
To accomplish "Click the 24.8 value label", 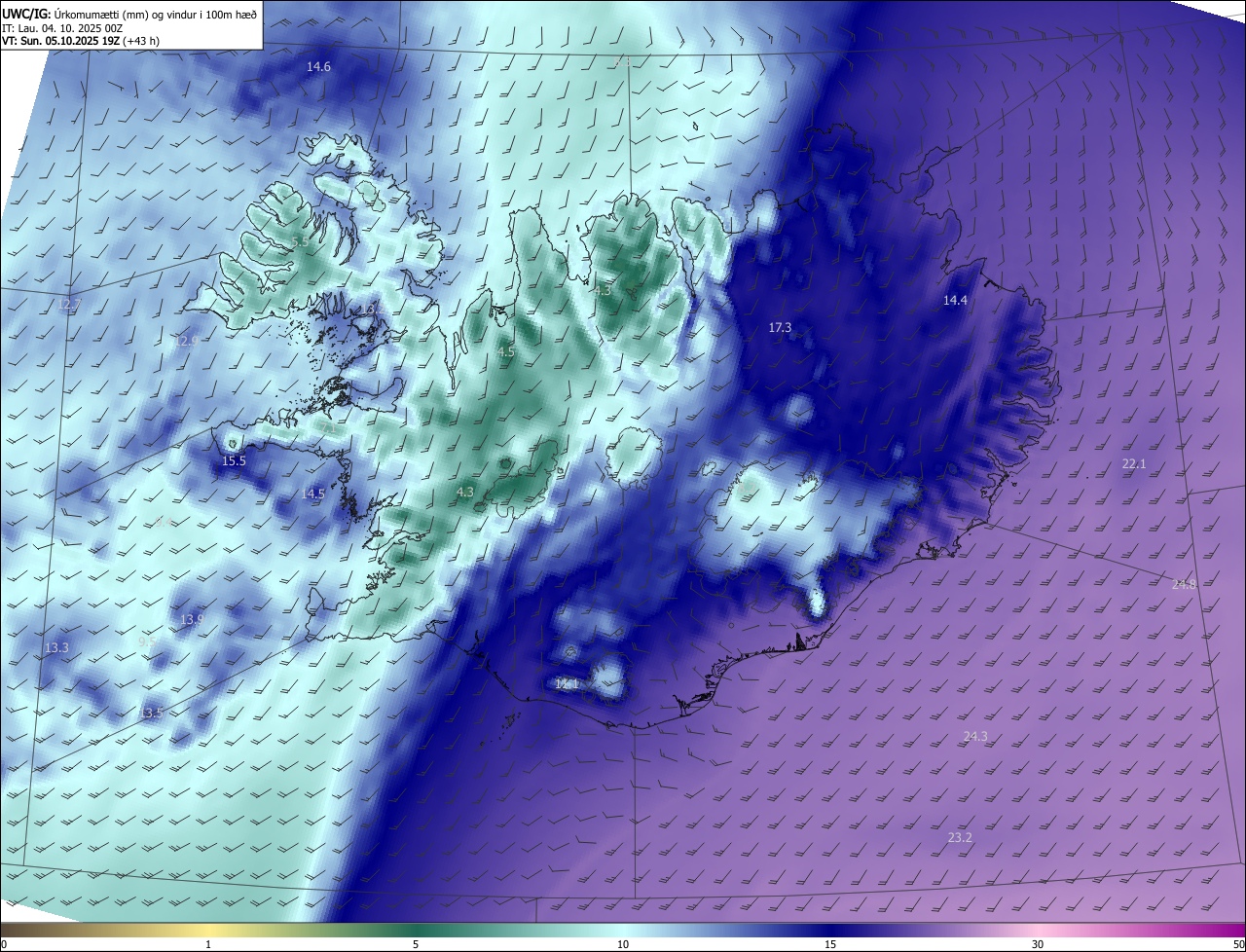I will 1184,584.
